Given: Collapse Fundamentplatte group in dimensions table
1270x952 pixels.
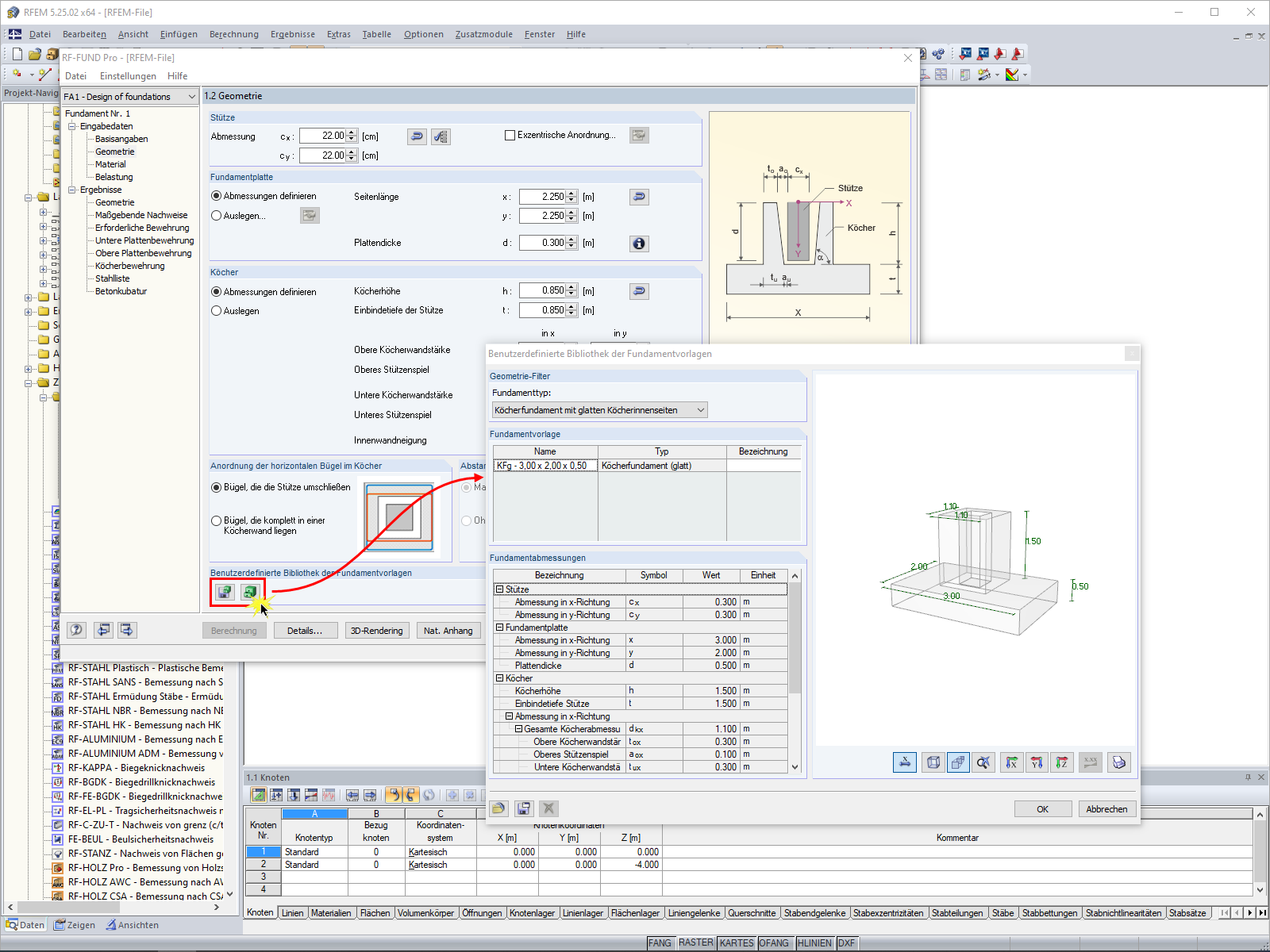Looking at the screenshot, I should click(499, 628).
